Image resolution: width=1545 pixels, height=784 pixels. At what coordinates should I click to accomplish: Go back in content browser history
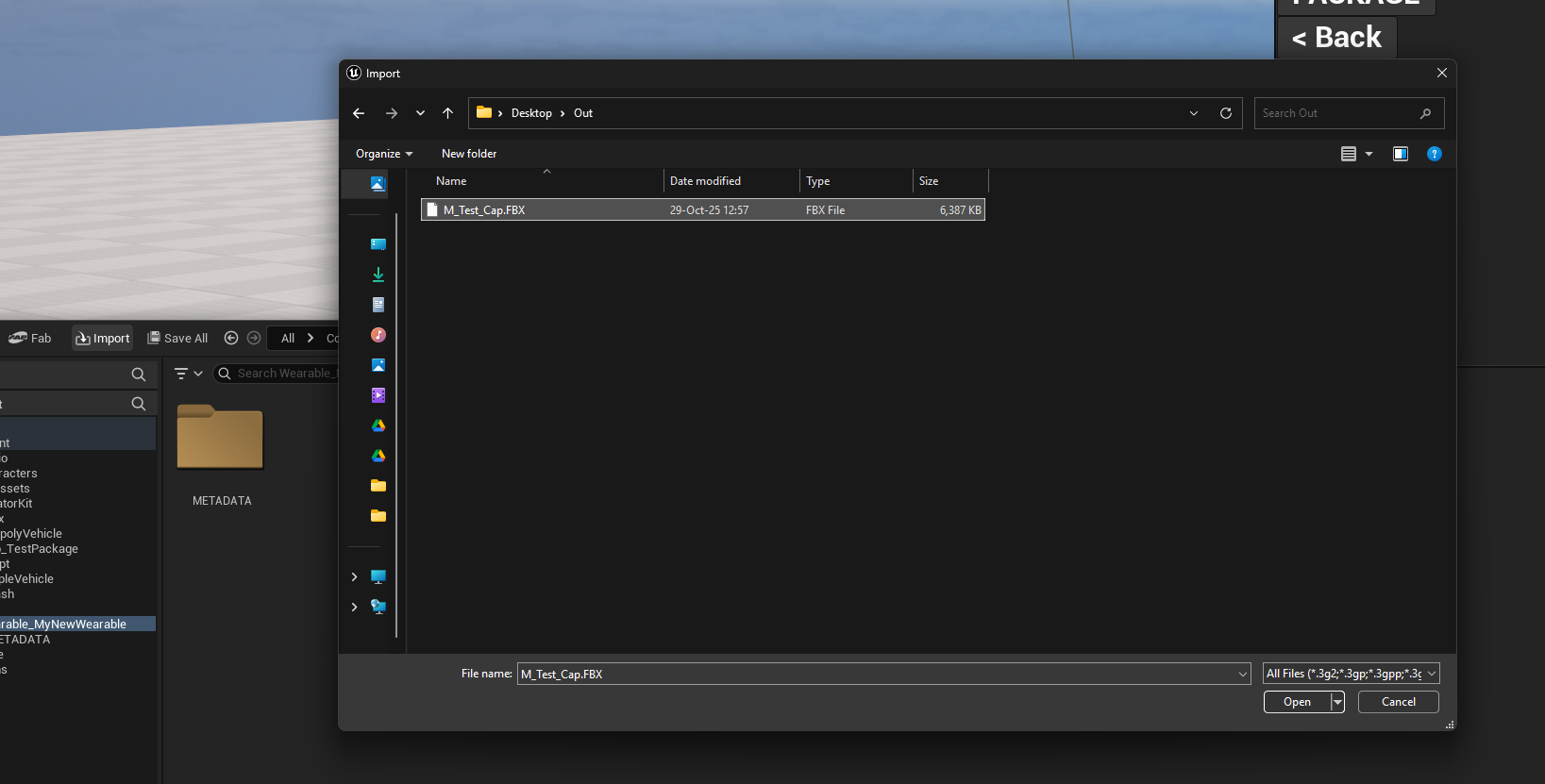[231, 338]
